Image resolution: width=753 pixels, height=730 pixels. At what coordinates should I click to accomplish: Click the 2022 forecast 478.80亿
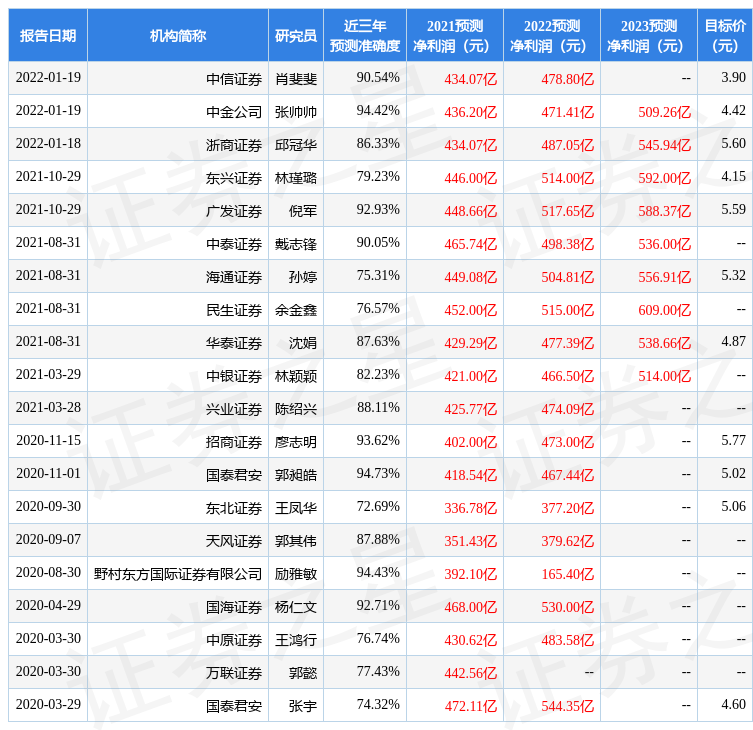[x=568, y=79]
